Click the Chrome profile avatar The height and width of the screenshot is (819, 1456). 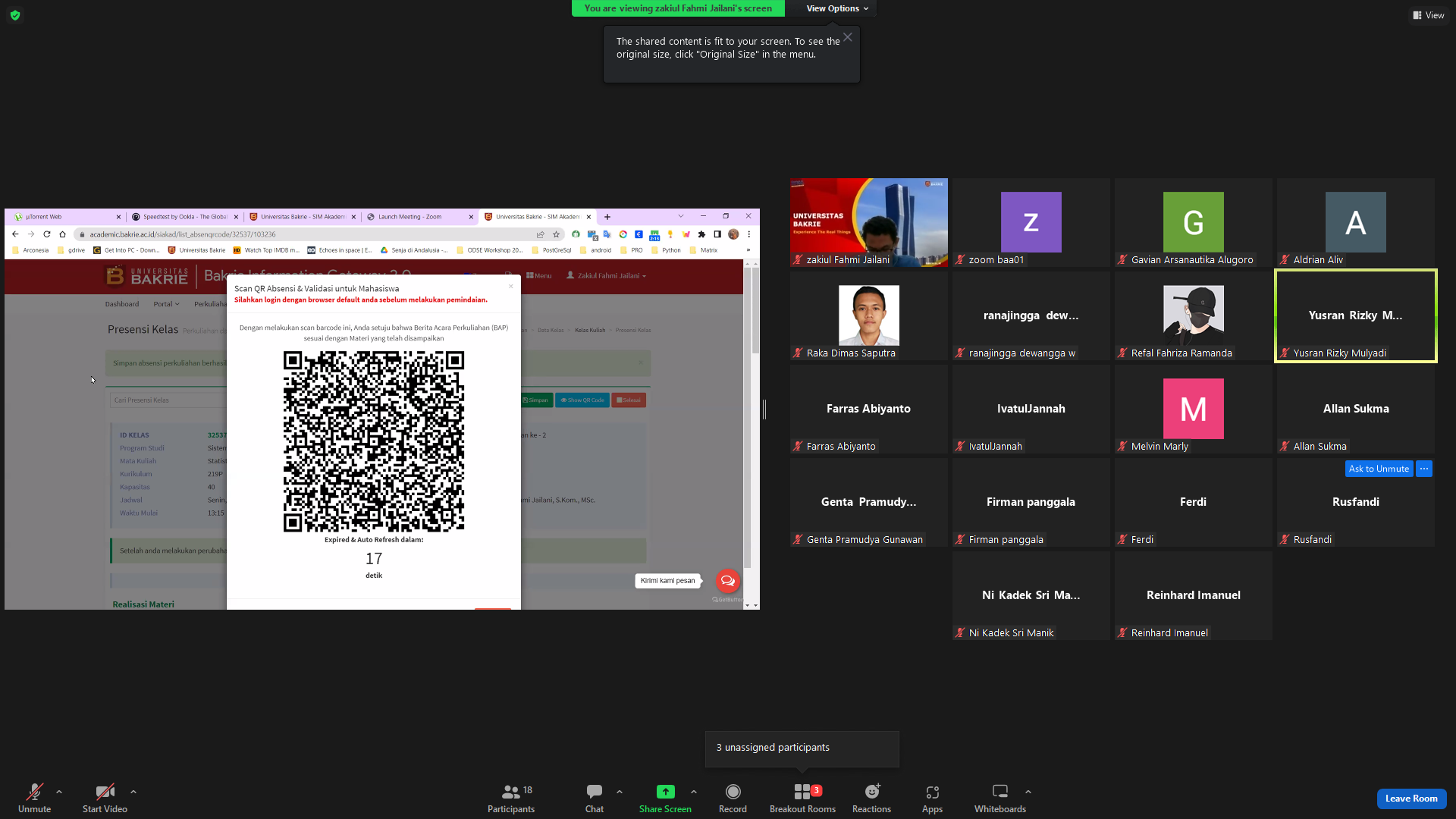[733, 234]
